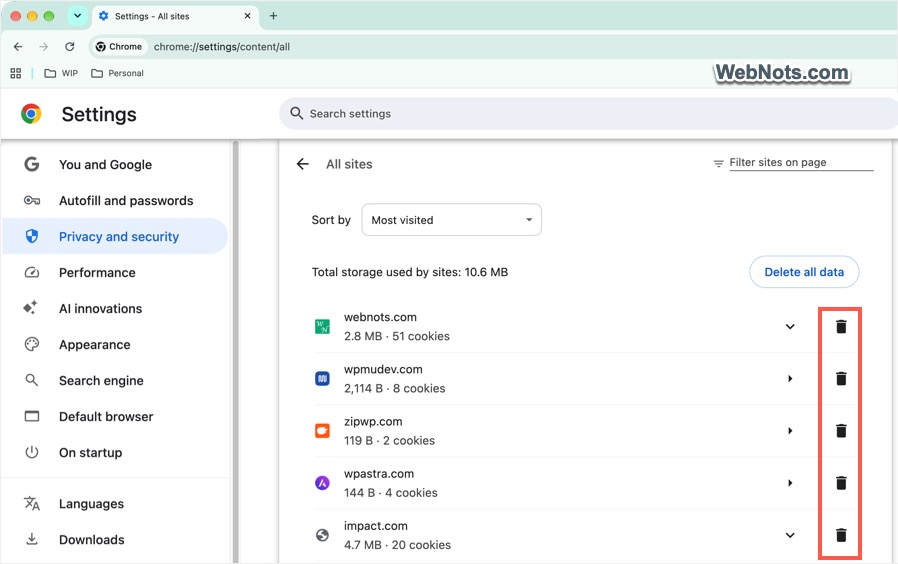Screen dimensions: 898x564
Task: Expand webnots.com row chevron
Action: (790, 326)
